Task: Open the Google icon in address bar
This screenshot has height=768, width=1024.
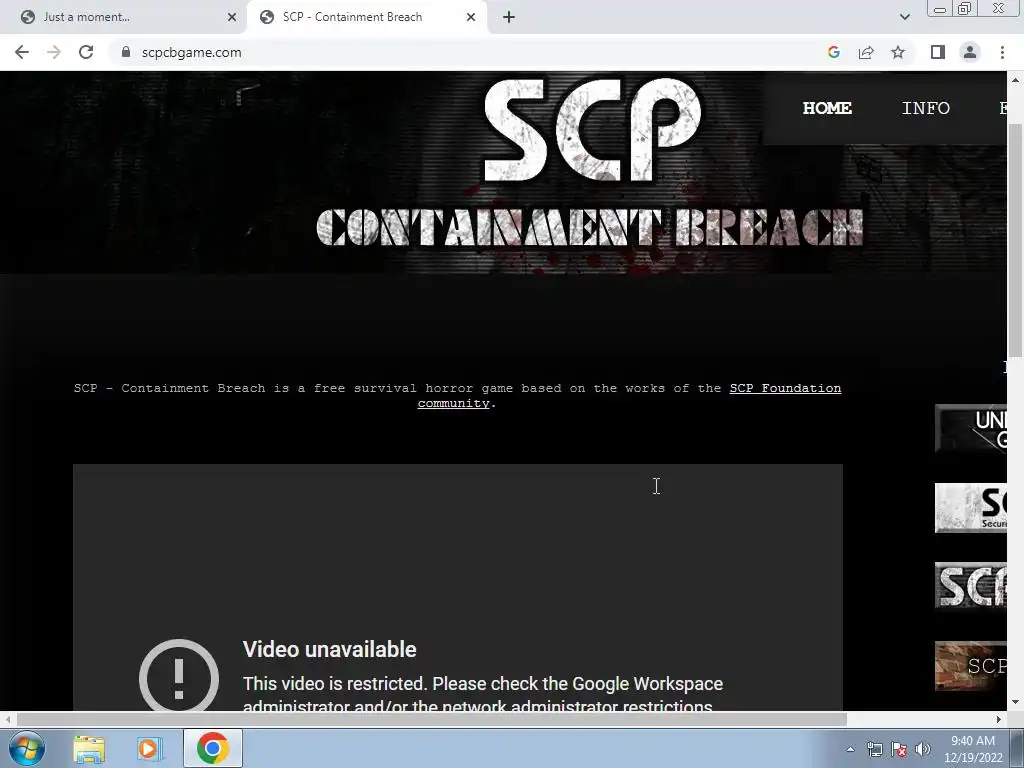Action: [x=833, y=52]
